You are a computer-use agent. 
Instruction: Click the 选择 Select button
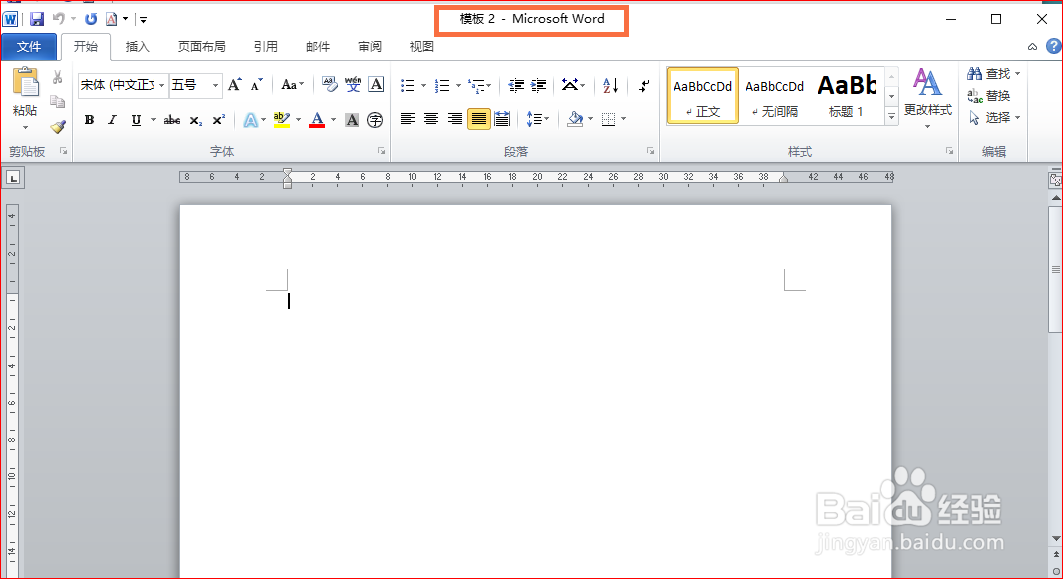coord(994,118)
